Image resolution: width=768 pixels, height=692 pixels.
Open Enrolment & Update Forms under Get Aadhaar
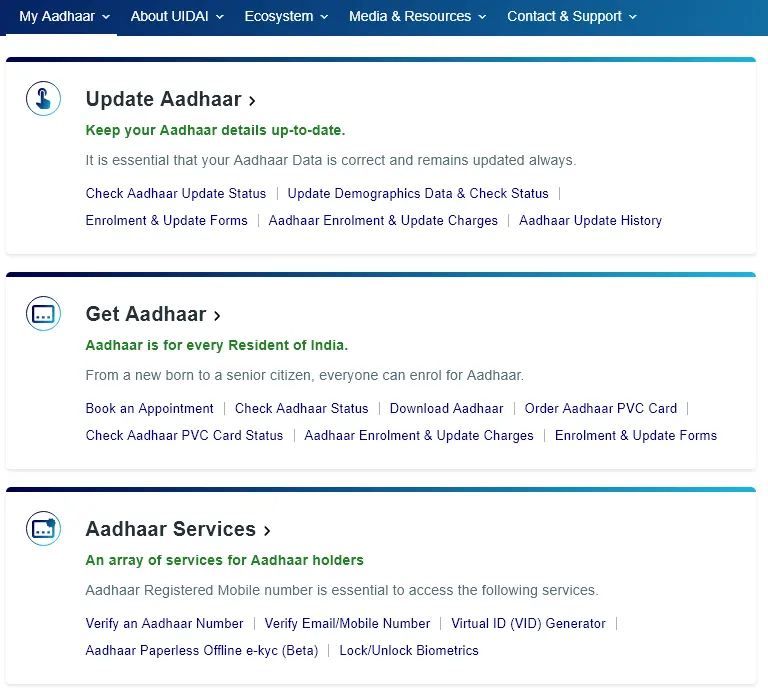636,435
